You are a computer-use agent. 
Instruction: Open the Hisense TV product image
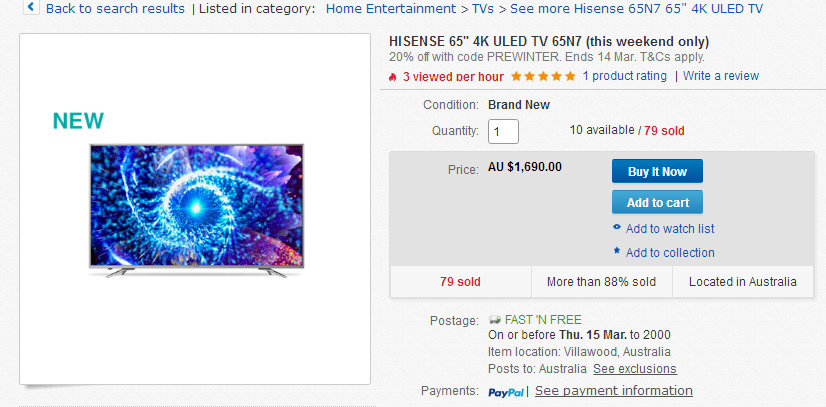(196, 210)
